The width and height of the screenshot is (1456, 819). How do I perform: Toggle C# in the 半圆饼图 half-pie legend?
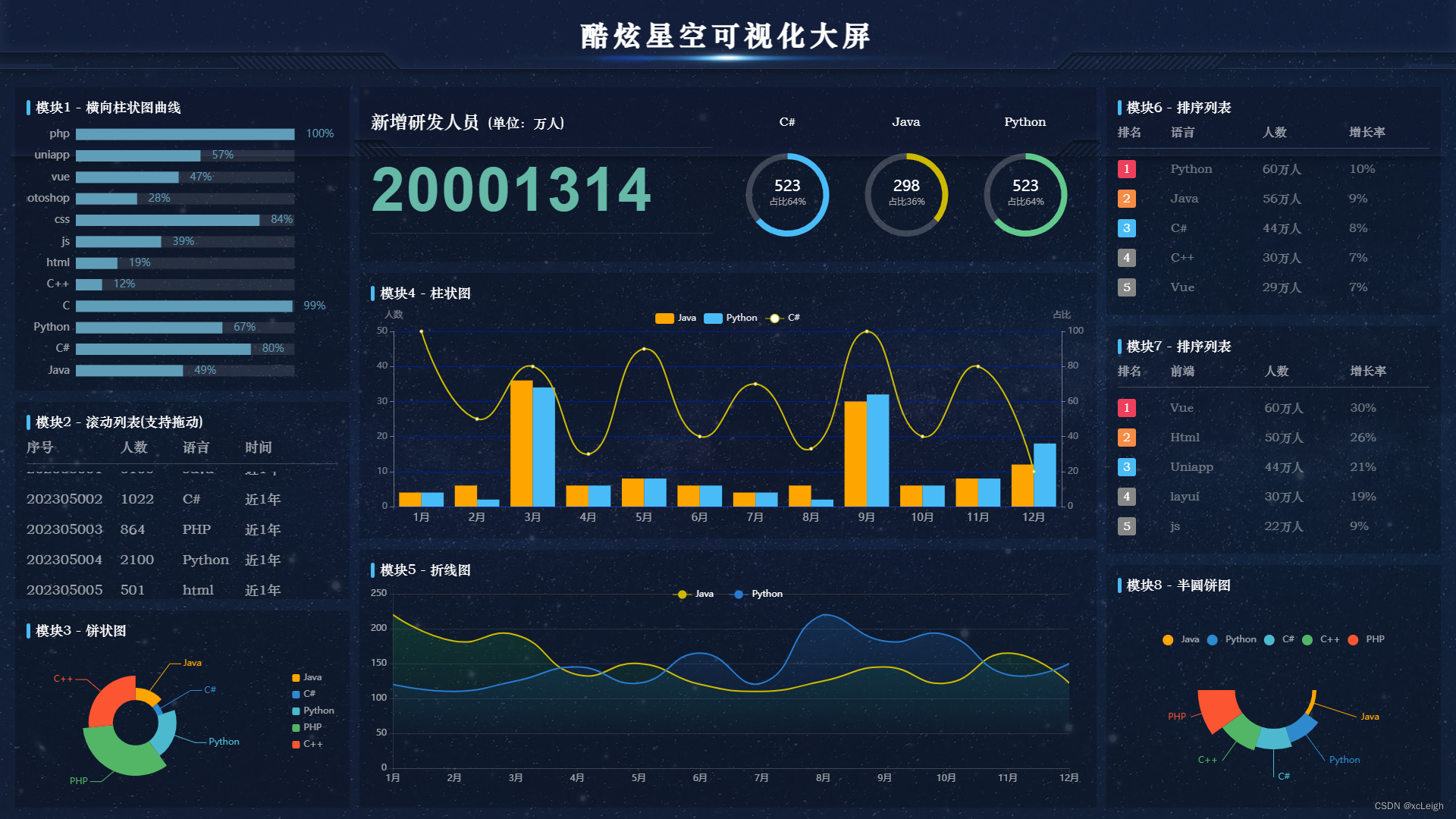(x=1279, y=639)
